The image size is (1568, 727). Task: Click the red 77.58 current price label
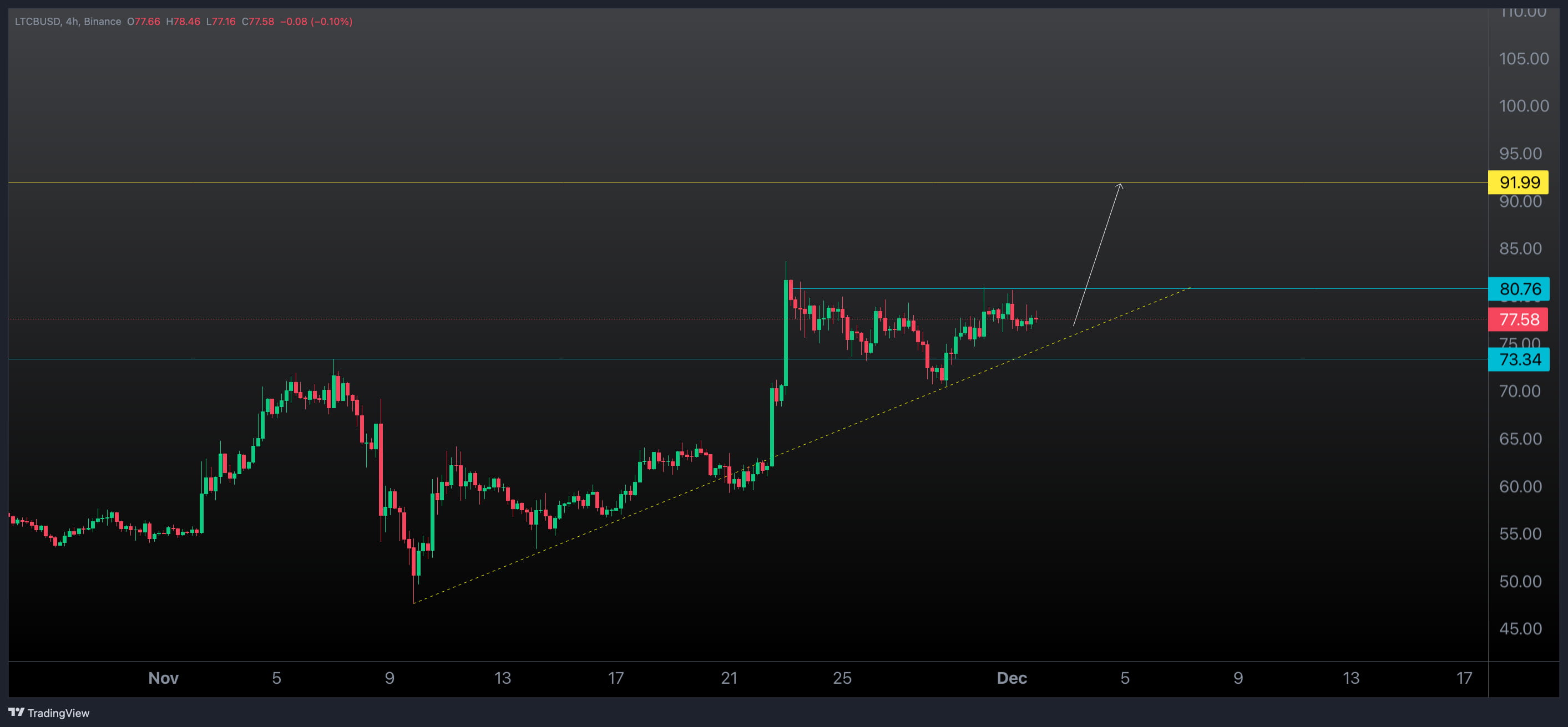pyautogui.click(x=1520, y=319)
